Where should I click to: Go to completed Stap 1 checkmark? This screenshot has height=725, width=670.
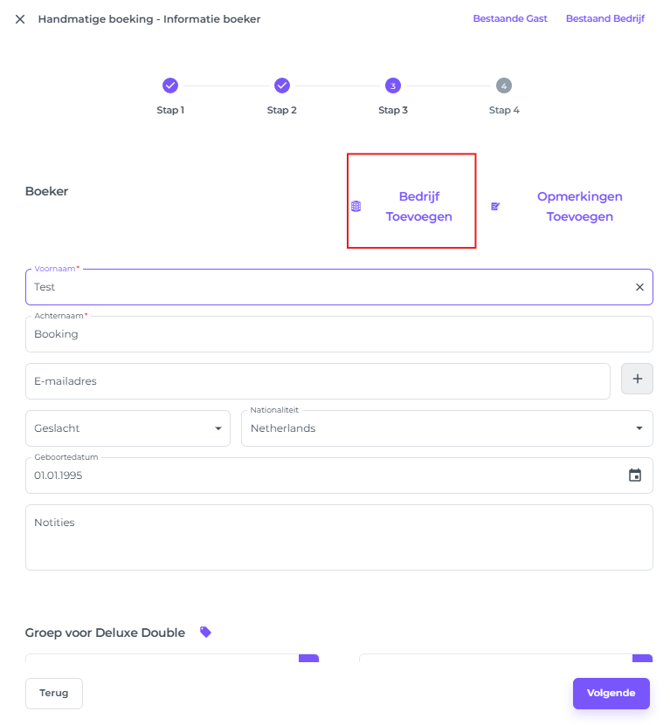click(170, 86)
